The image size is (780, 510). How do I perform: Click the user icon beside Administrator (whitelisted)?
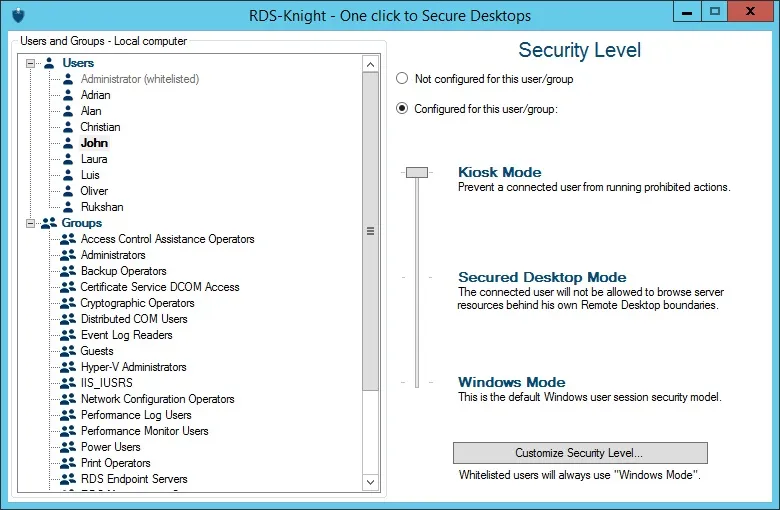68,79
